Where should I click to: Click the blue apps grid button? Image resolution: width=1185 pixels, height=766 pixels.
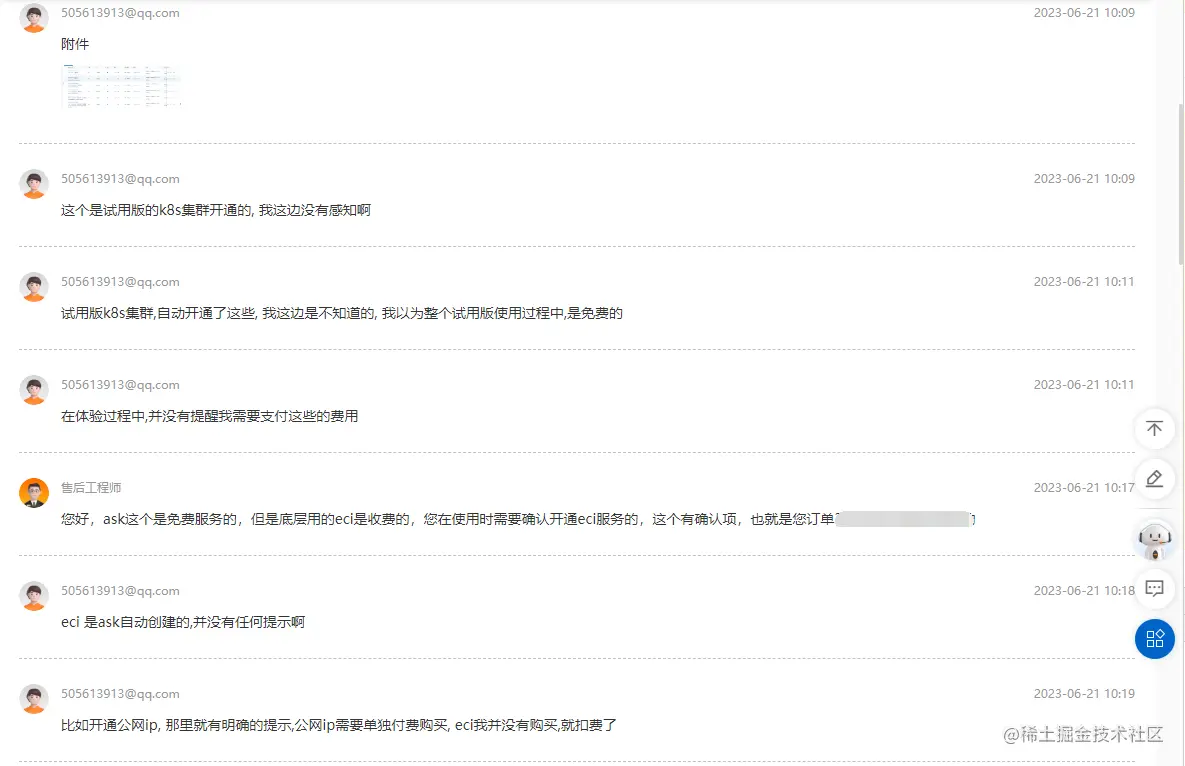1154,639
